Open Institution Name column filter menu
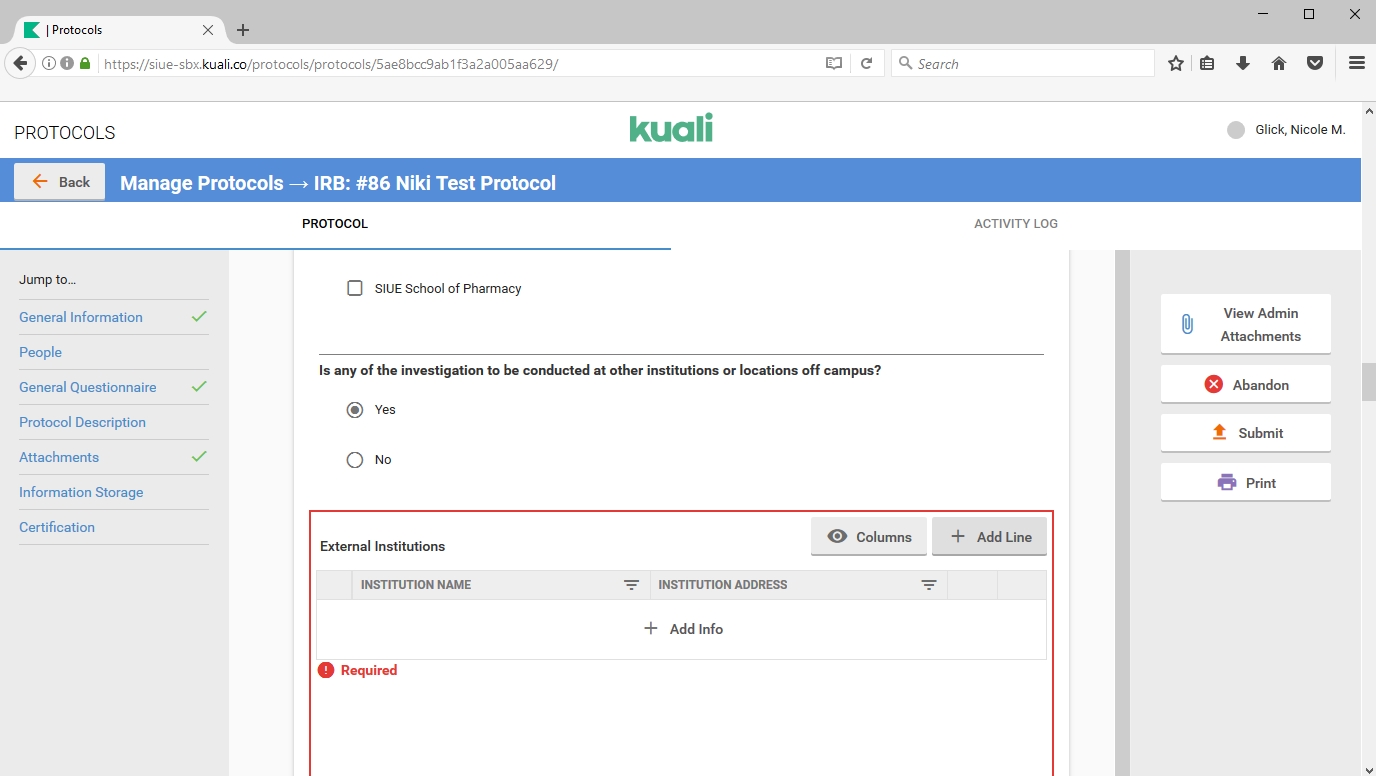 [x=631, y=585]
